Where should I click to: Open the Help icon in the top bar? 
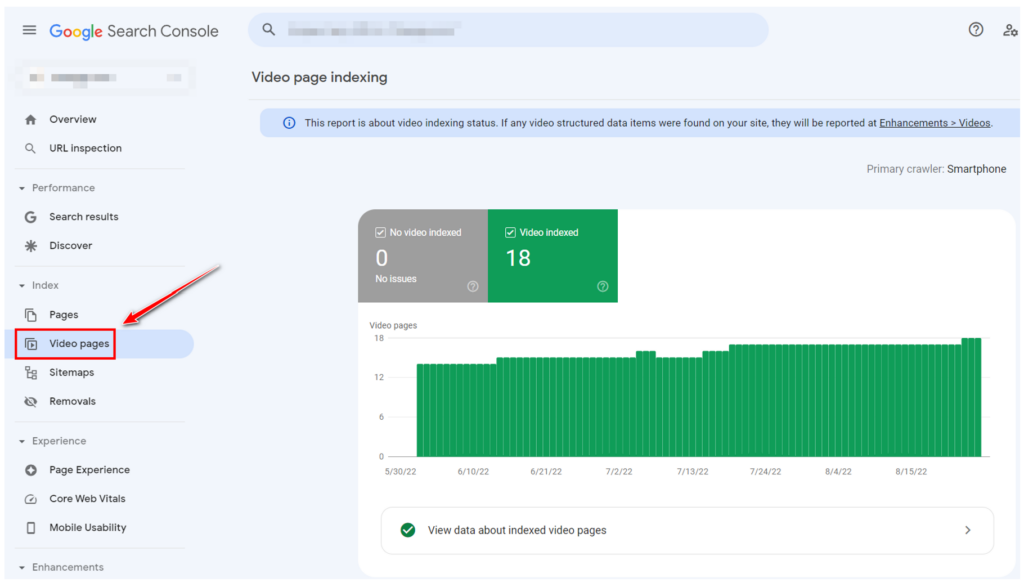(x=975, y=30)
